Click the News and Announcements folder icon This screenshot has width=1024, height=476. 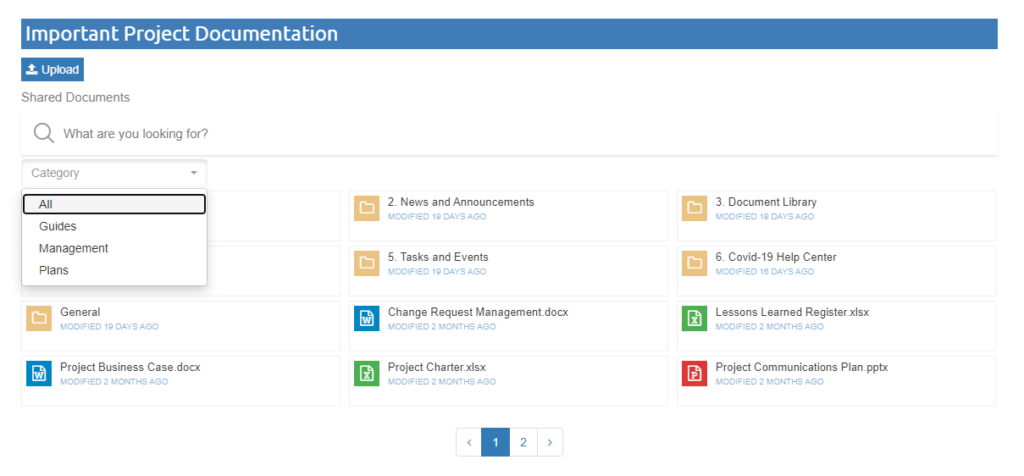tap(367, 208)
